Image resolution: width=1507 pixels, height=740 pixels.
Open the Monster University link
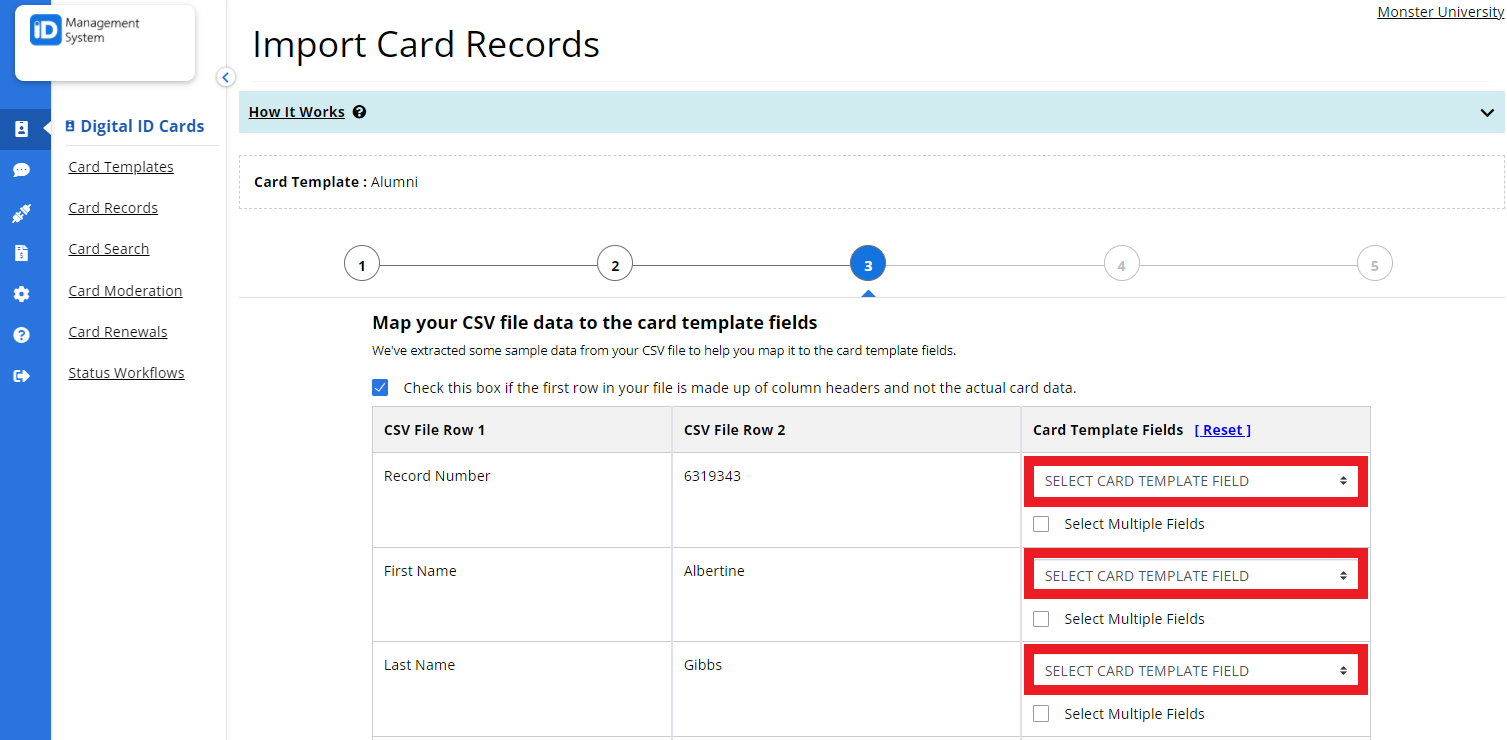point(1440,11)
